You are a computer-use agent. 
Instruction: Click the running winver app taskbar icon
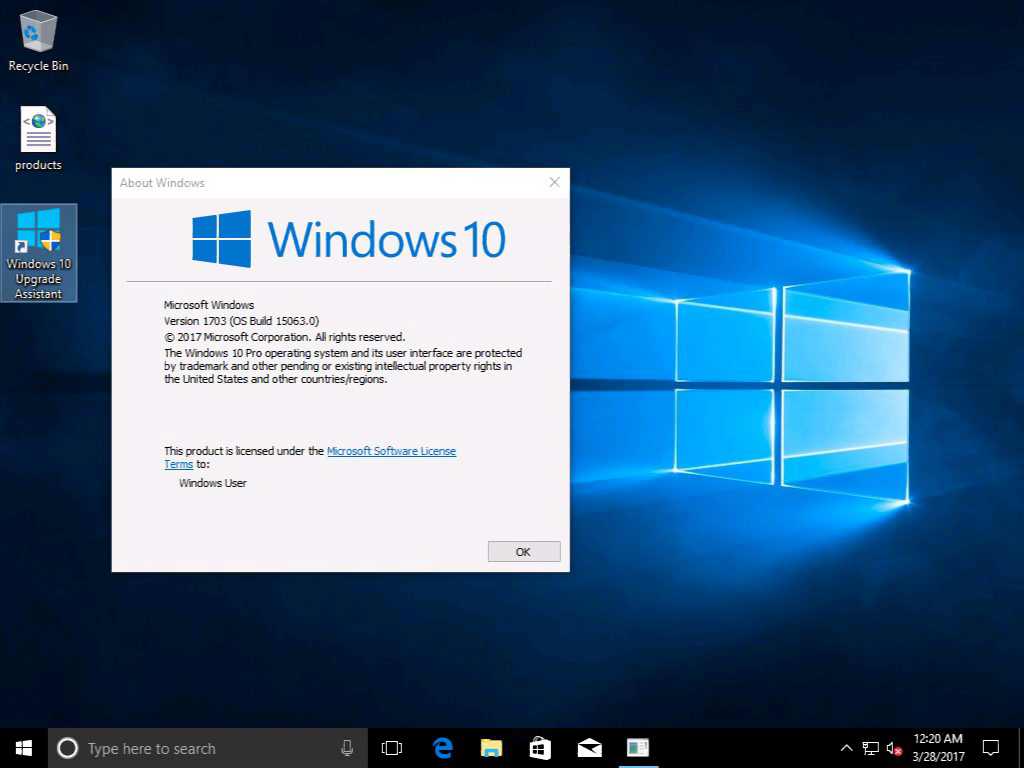pyautogui.click(x=638, y=748)
